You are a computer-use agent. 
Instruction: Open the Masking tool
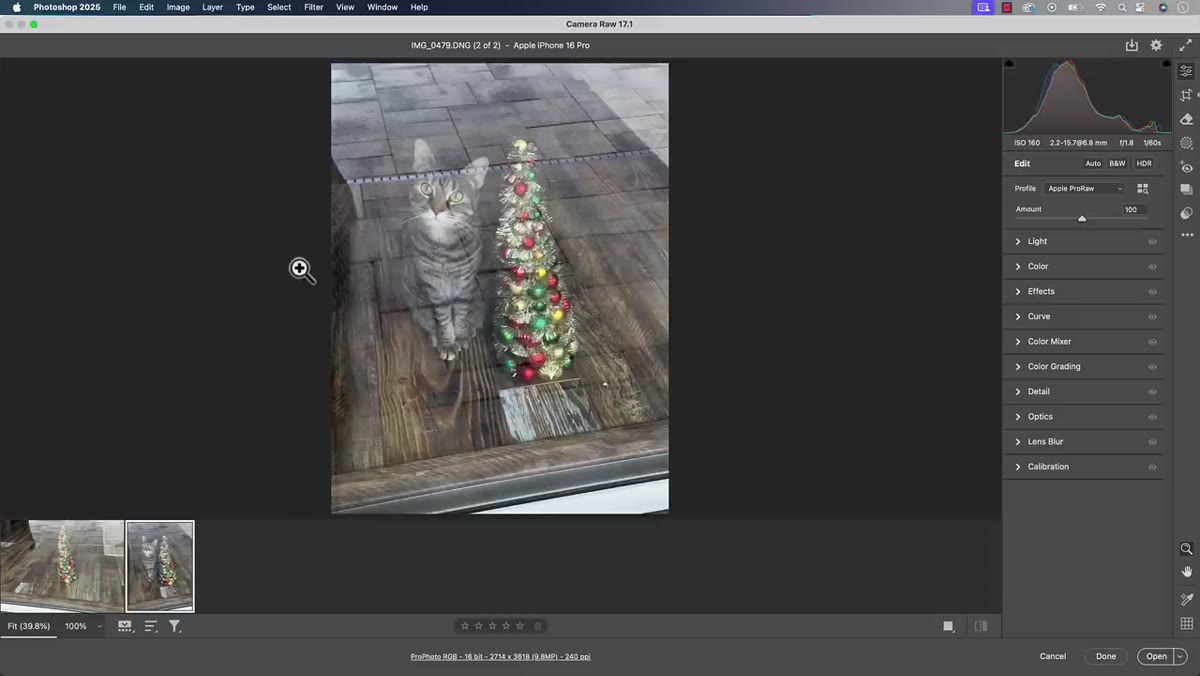tap(1186, 143)
